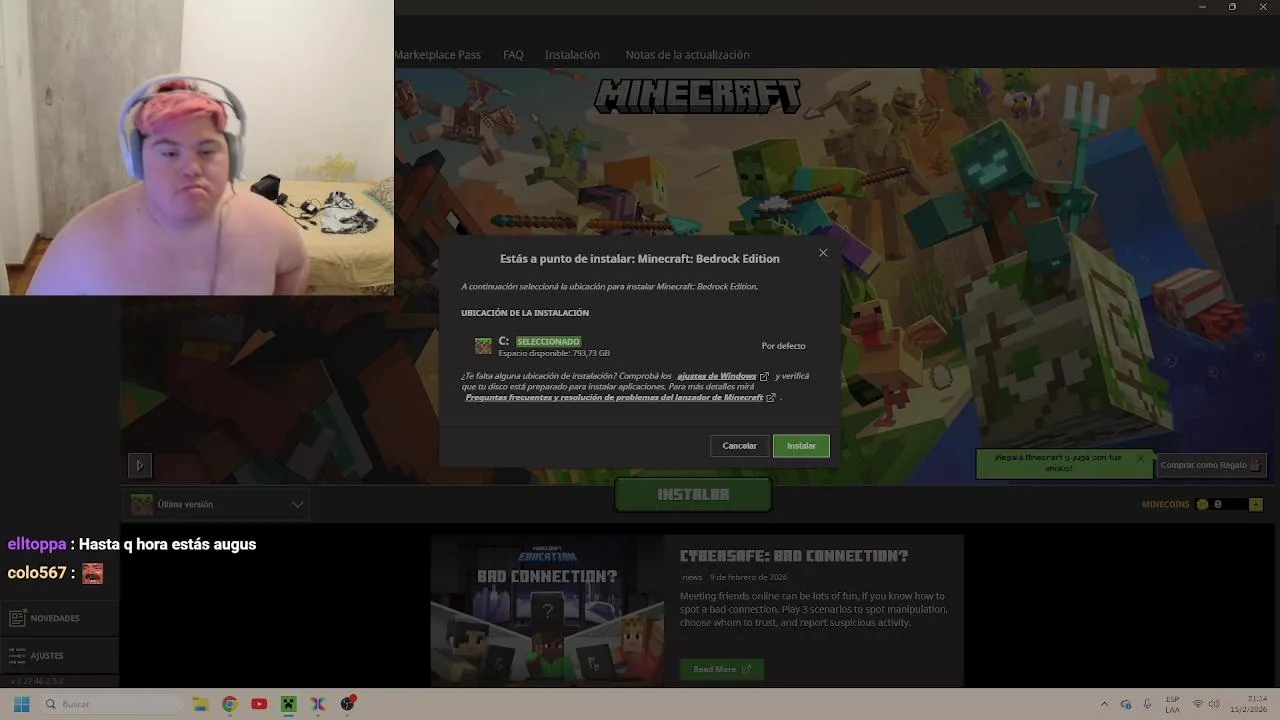Viewport: 1280px width, 720px height.
Task: Click the Minecraft logo banner
Action: [x=698, y=96]
